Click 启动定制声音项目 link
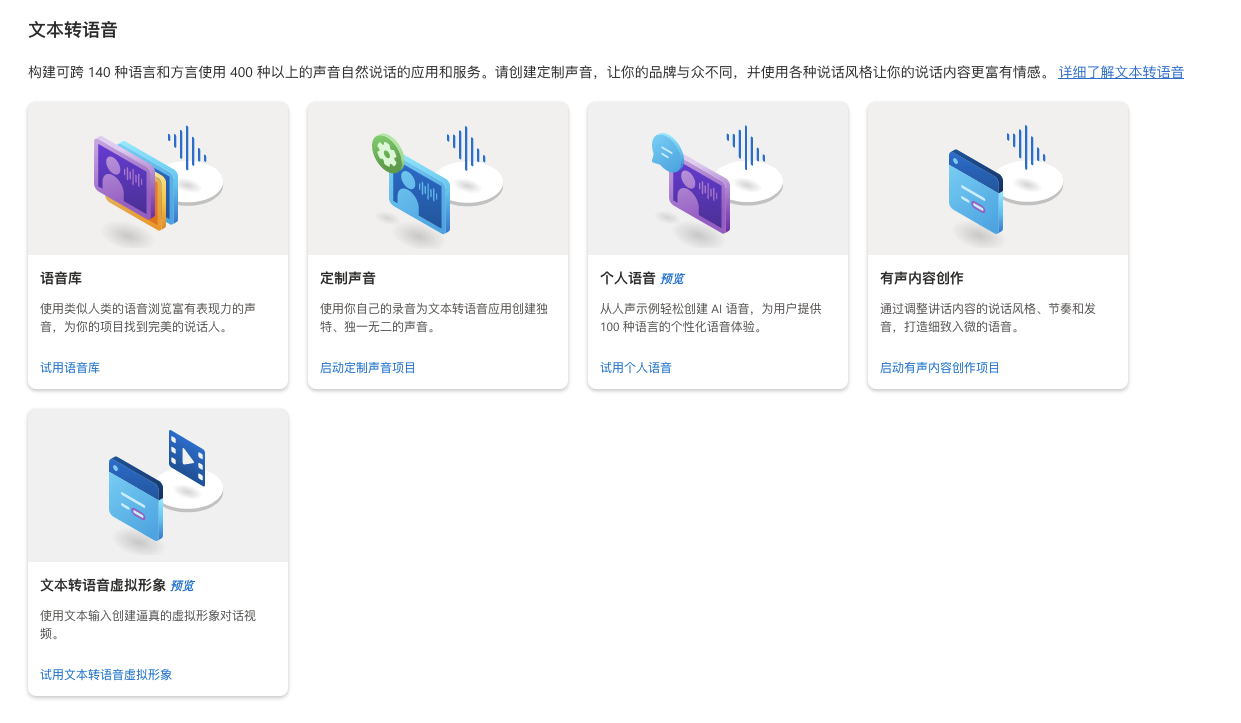 [x=368, y=368]
